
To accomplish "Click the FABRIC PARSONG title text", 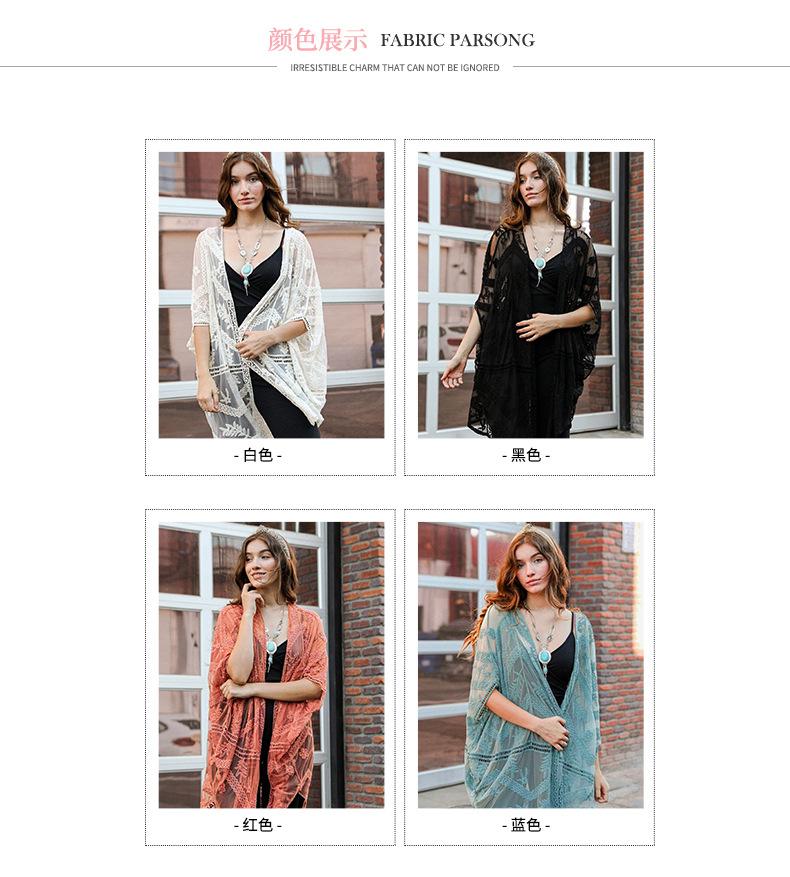I will [x=458, y=40].
